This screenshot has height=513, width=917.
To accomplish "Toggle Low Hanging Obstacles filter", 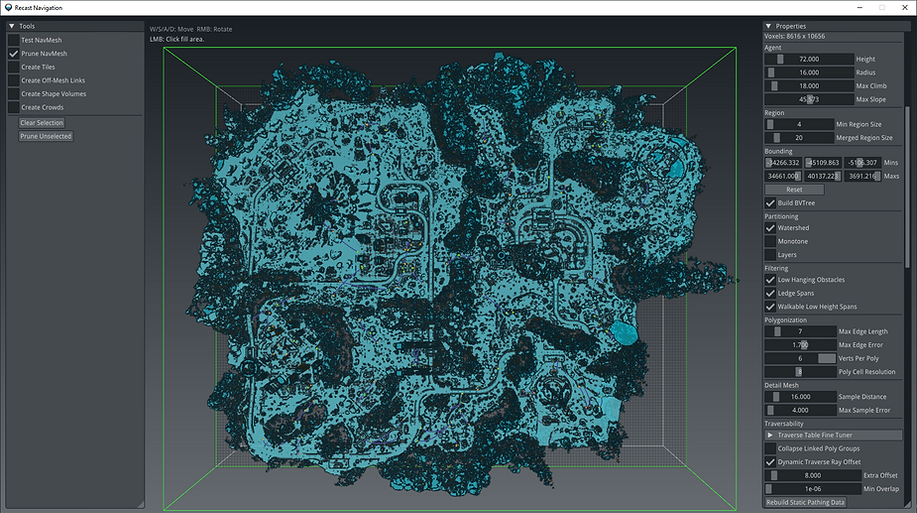I will (770, 280).
